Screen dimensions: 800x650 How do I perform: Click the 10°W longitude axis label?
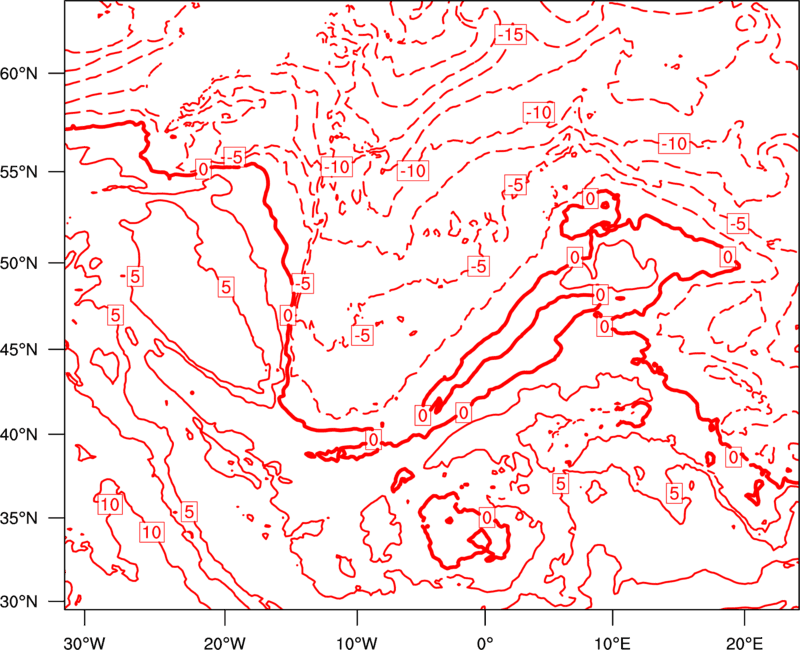tap(356, 642)
